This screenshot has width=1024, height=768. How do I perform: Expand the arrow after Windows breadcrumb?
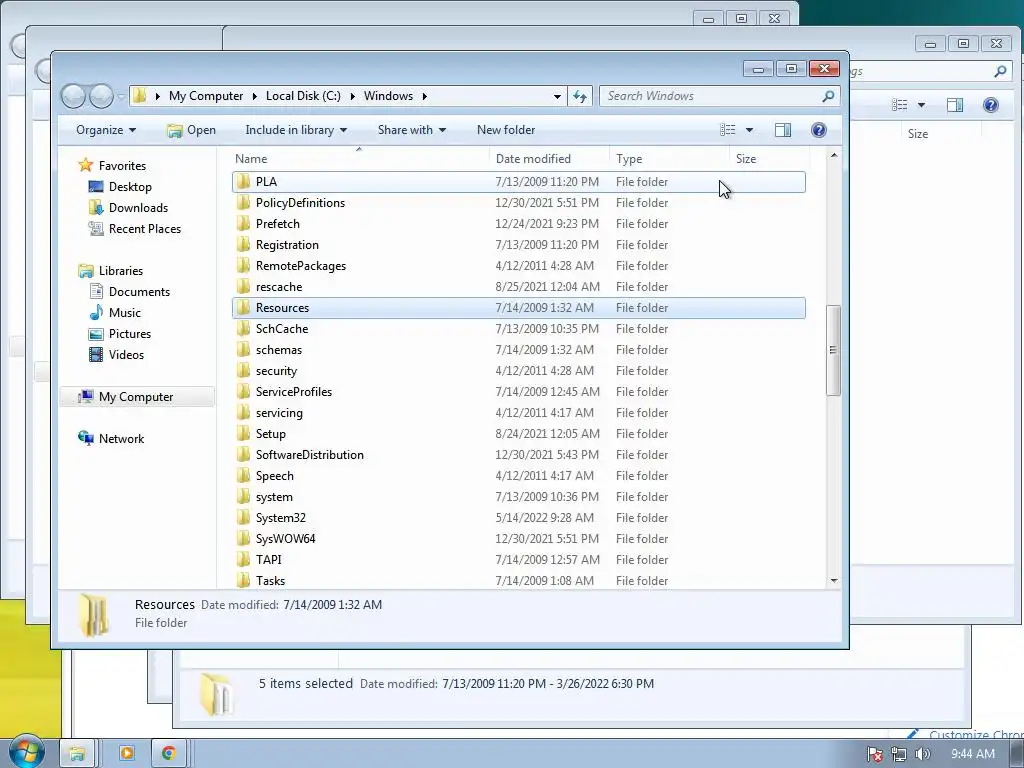pyautogui.click(x=424, y=96)
